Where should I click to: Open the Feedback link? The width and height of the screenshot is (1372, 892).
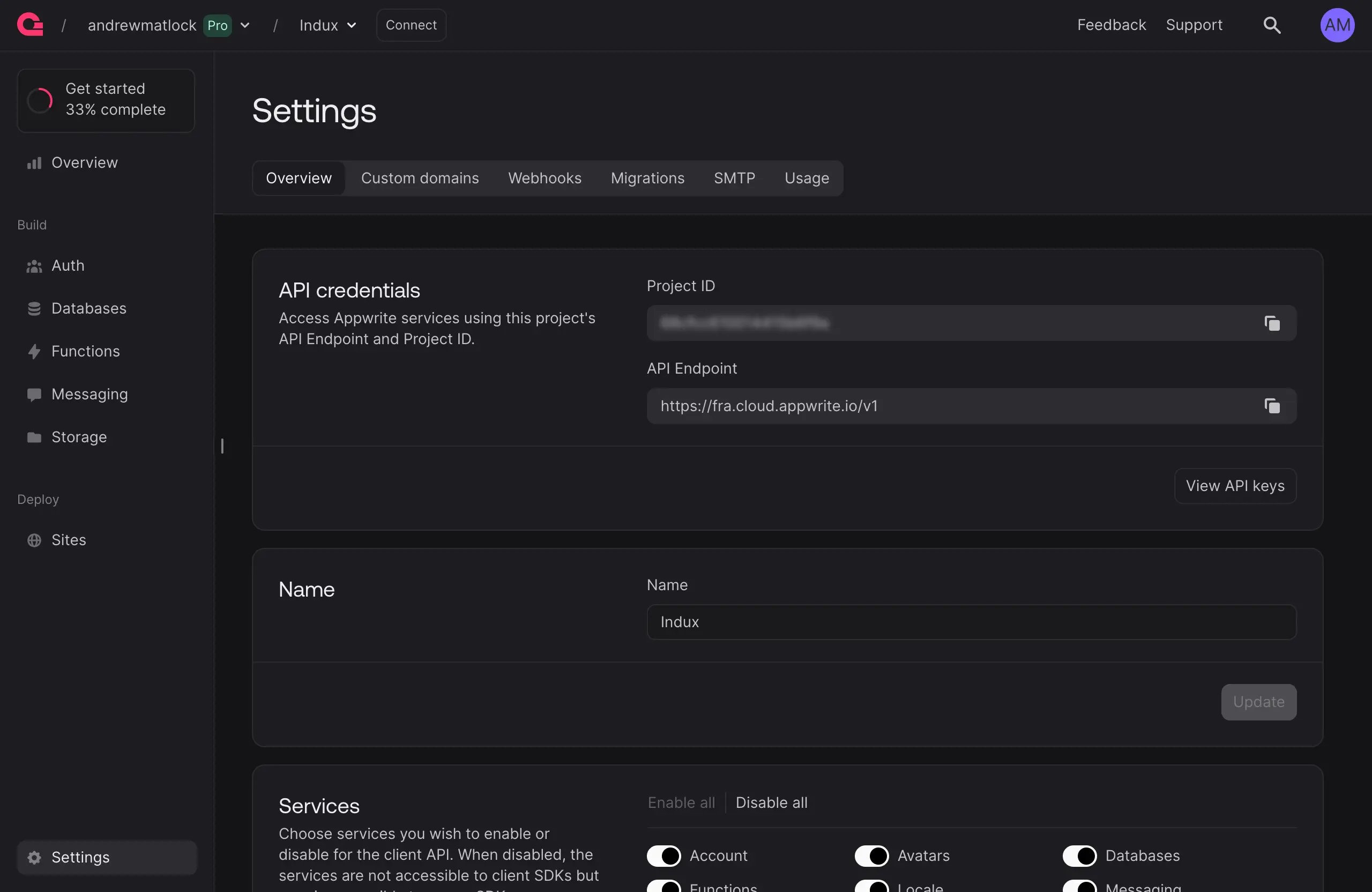(x=1111, y=25)
